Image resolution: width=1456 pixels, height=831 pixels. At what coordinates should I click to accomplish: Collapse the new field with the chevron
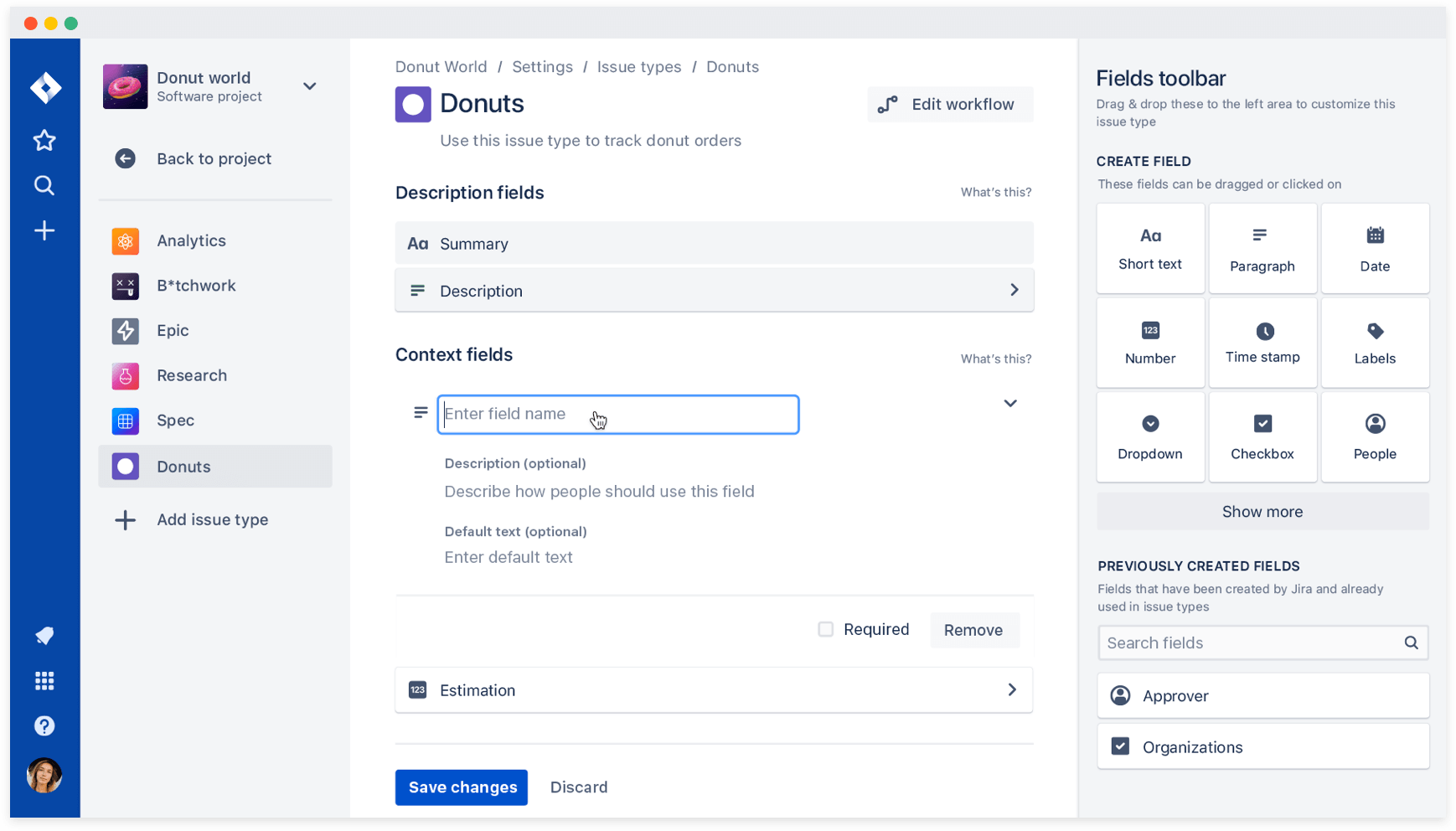click(x=1010, y=404)
